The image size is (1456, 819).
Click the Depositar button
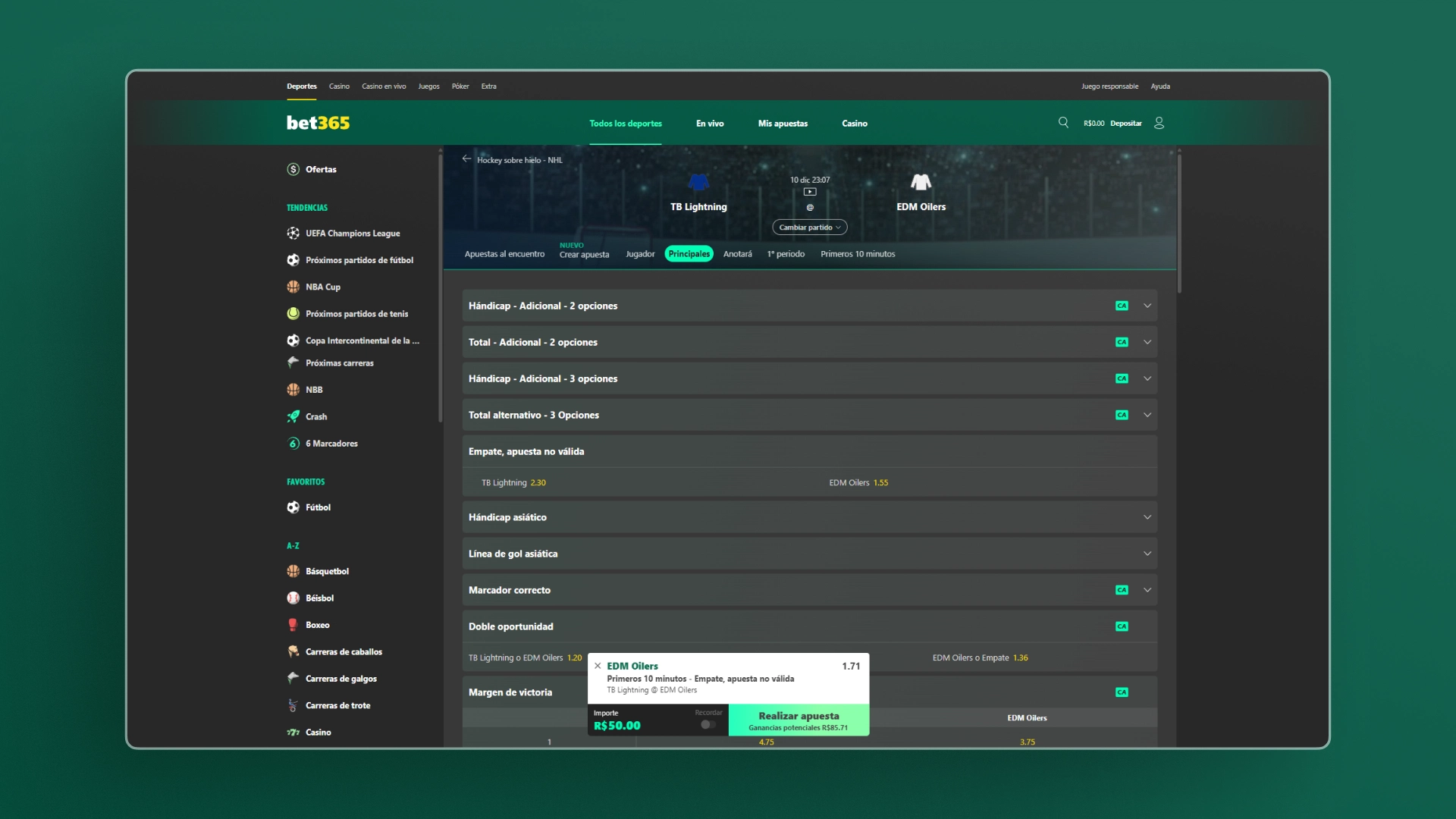point(1125,122)
